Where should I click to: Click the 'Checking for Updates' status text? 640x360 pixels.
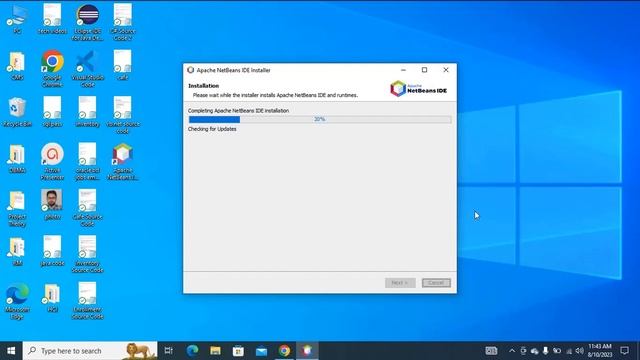pos(212,129)
